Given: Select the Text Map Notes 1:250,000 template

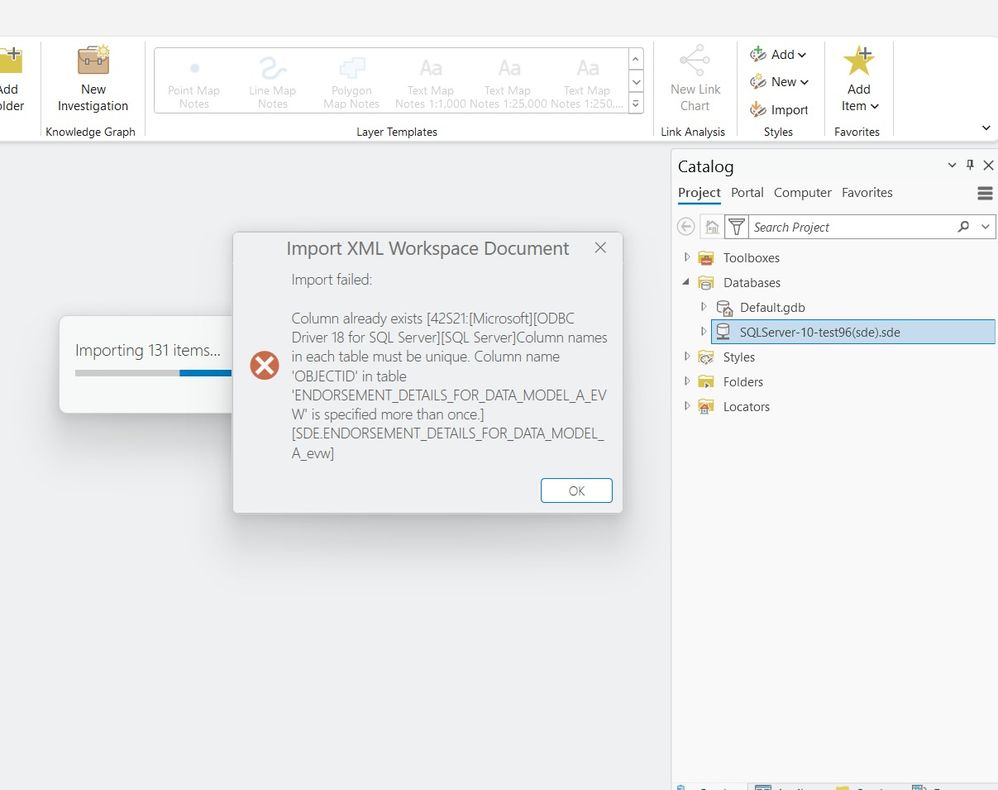Looking at the screenshot, I should (x=587, y=81).
